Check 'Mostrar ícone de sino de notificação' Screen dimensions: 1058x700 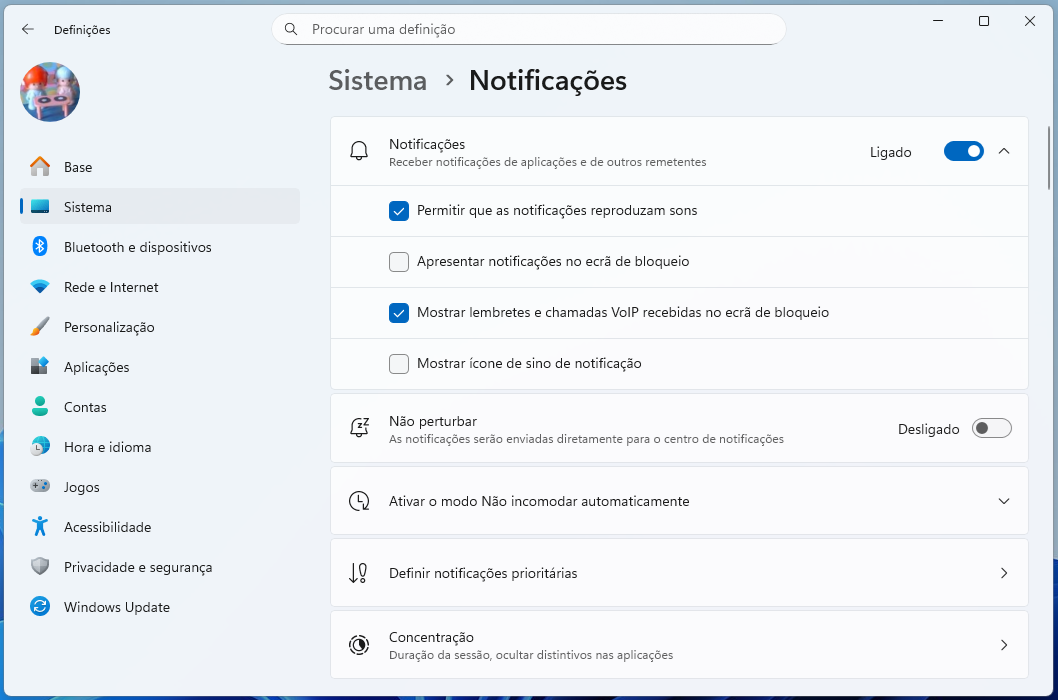click(x=399, y=363)
